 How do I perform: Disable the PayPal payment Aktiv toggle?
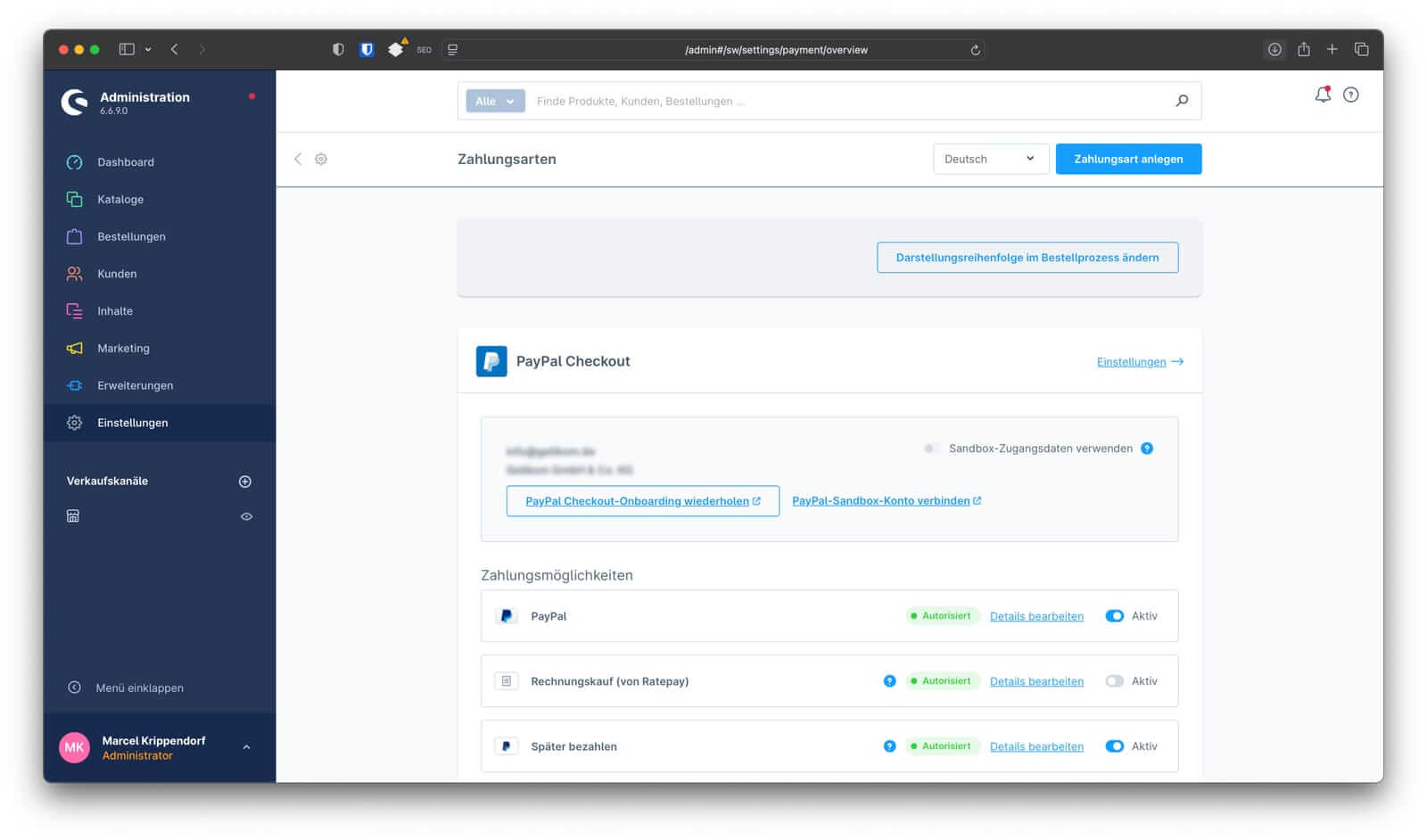click(1114, 616)
